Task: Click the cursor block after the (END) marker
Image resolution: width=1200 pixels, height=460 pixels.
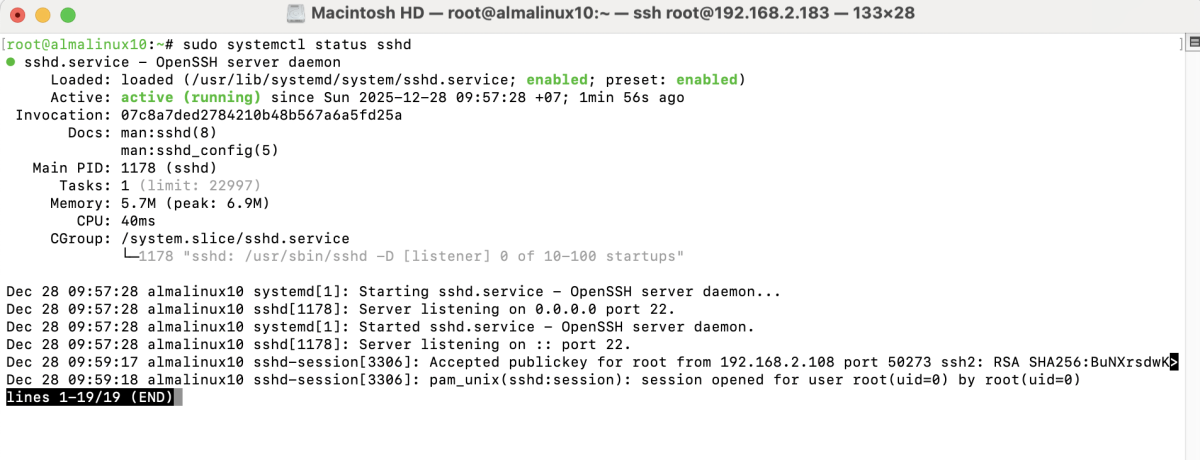Action: (x=178, y=398)
